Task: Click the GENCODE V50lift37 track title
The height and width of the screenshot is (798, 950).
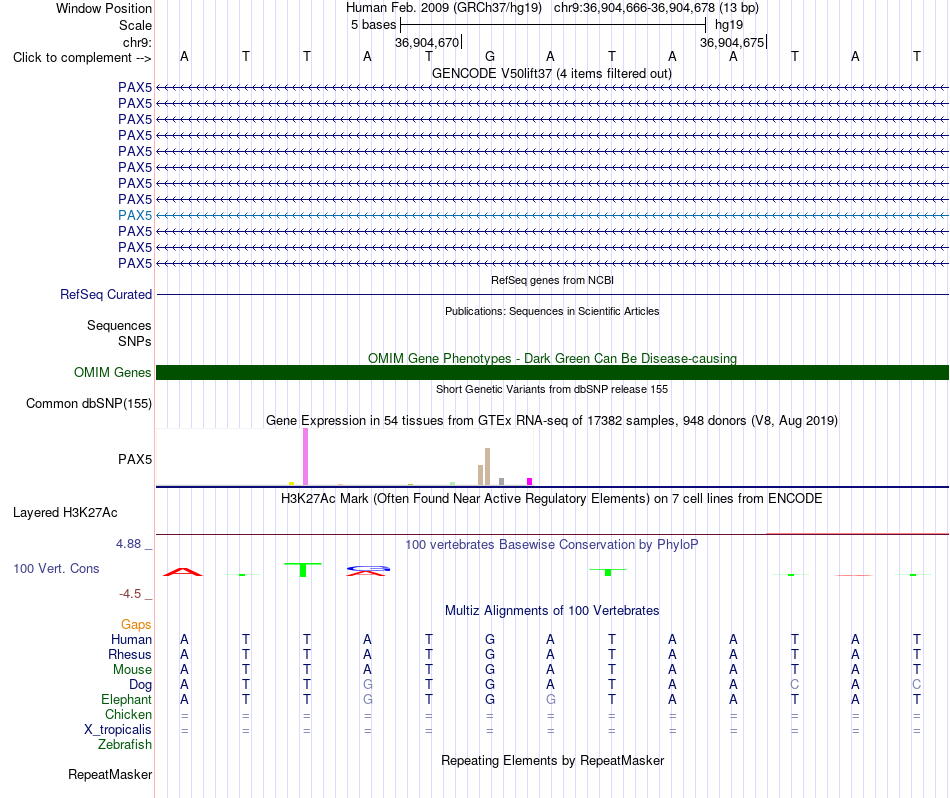Action: point(552,73)
